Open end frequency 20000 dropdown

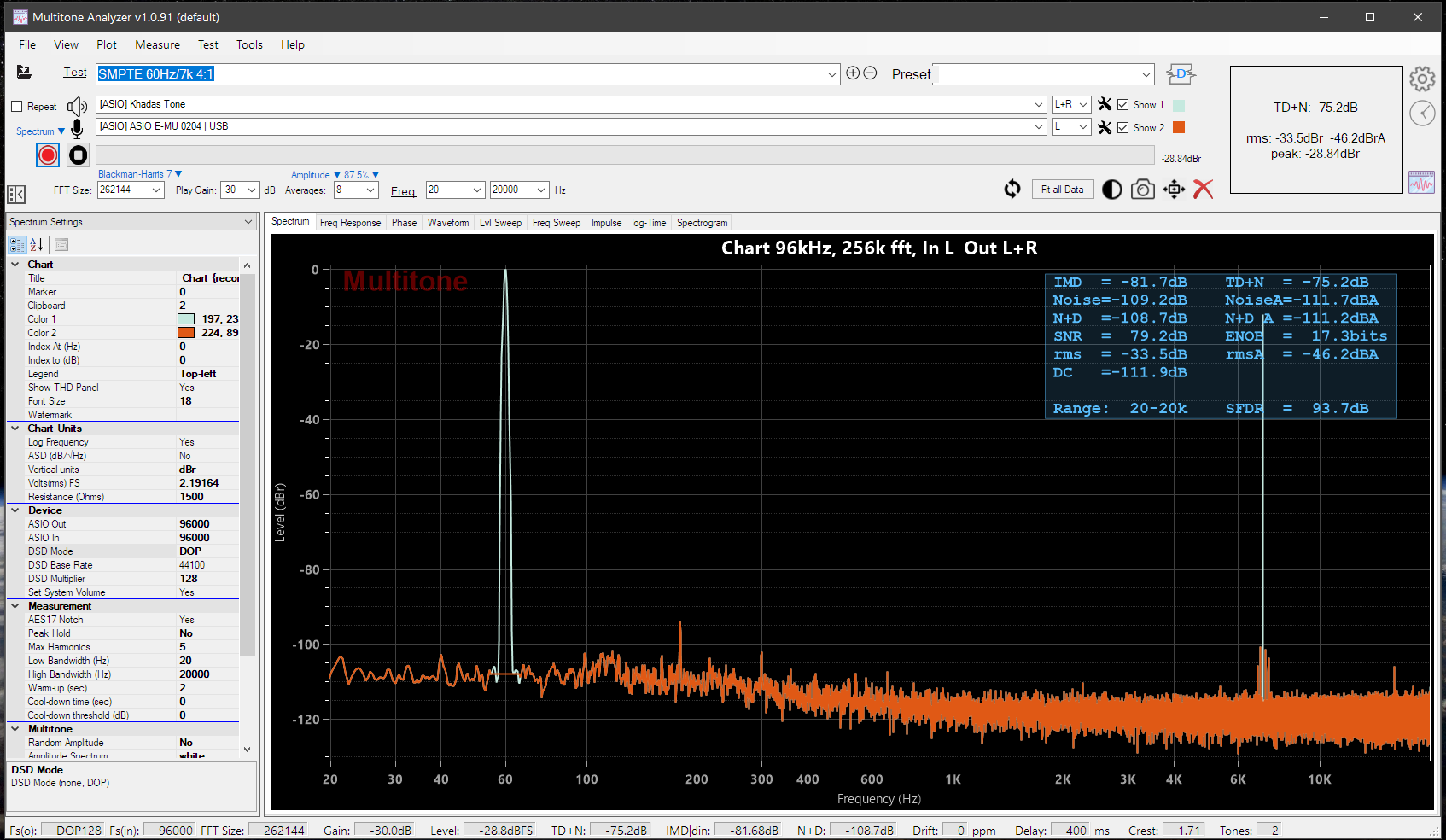[x=541, y=190]
